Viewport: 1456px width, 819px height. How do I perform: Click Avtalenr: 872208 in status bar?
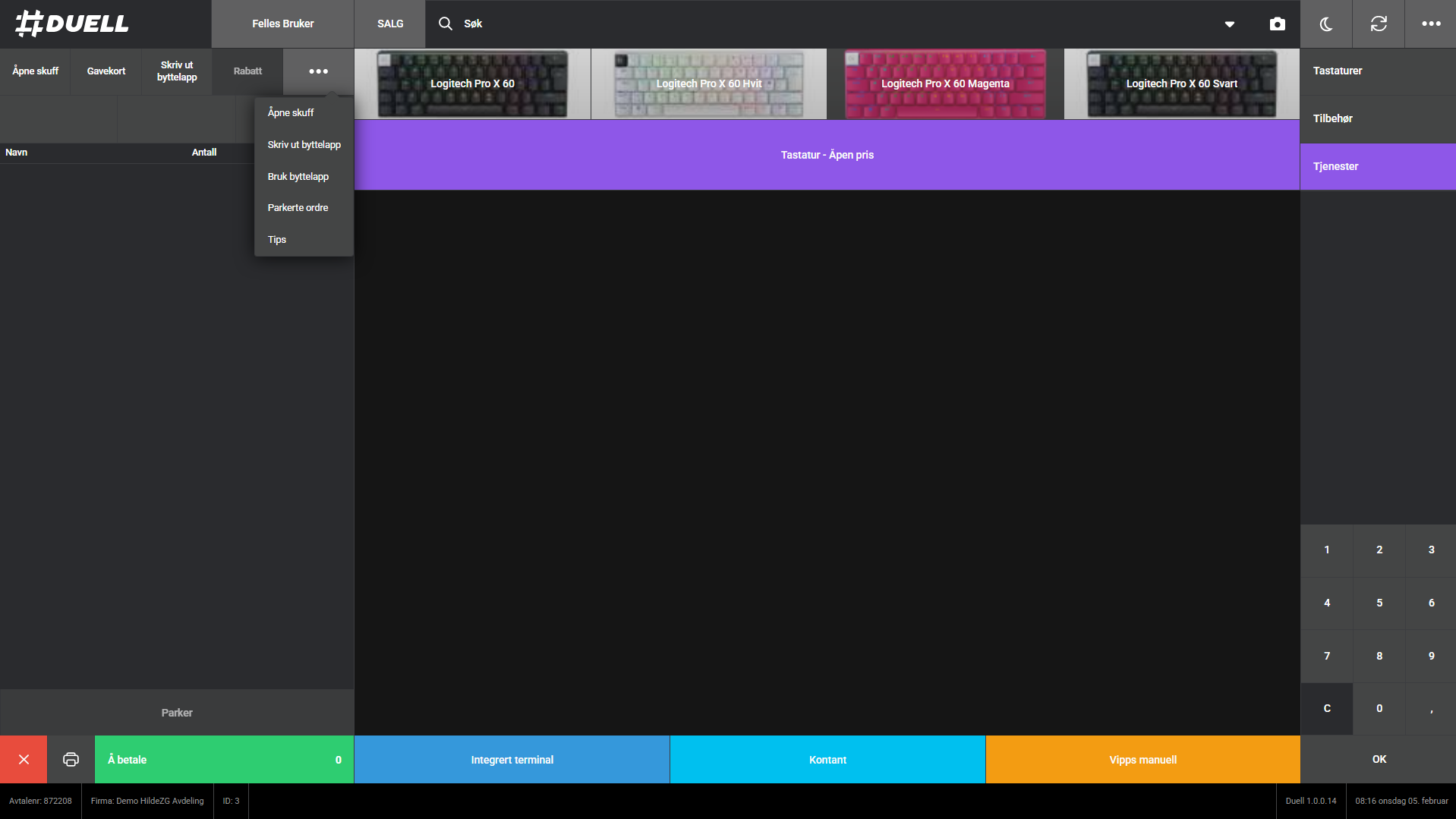click(40, 801)
